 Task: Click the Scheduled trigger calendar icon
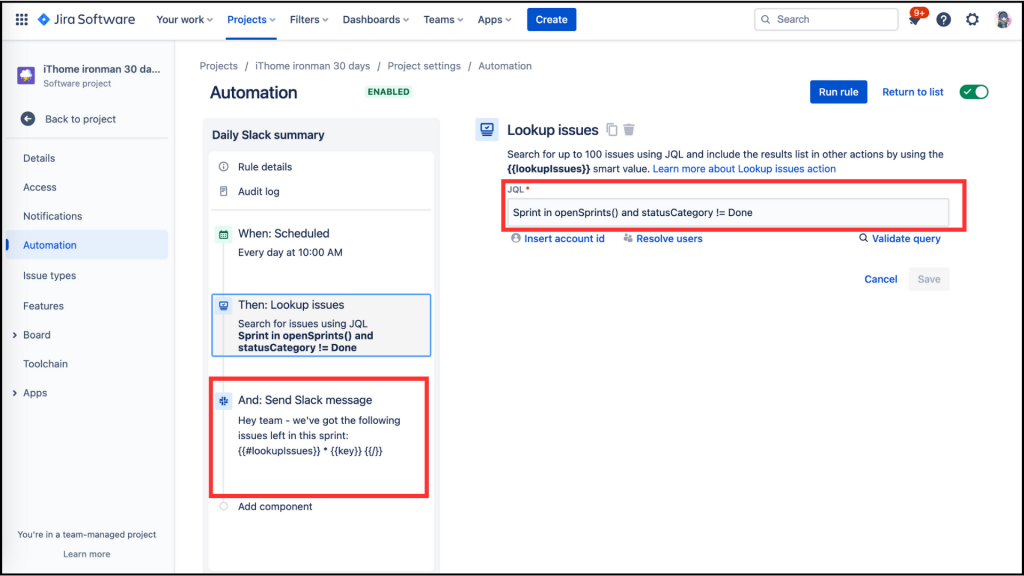[223, 234]
